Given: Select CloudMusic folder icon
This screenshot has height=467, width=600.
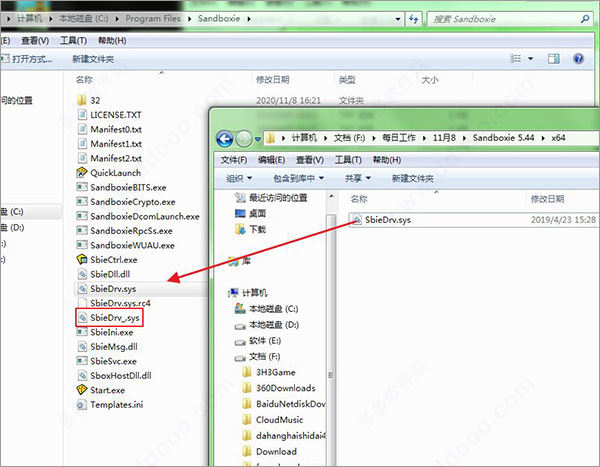Looking at the screenshot, I should tap(247, 420).
